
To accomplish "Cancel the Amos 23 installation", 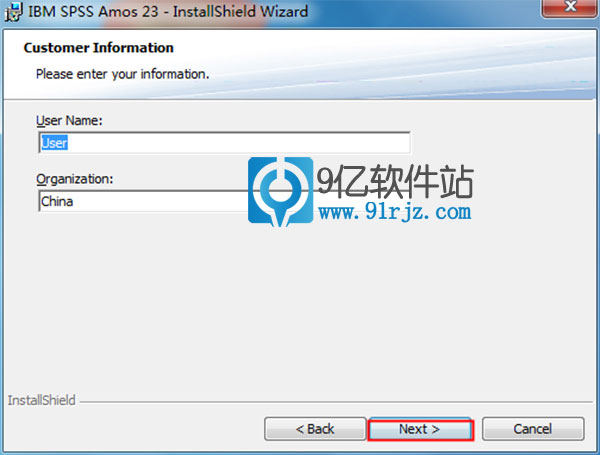I will (x=533, y=429).
